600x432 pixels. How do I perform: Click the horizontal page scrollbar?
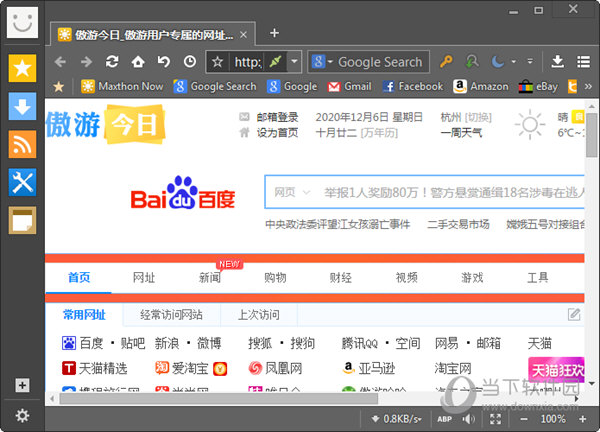pos(218,399)
